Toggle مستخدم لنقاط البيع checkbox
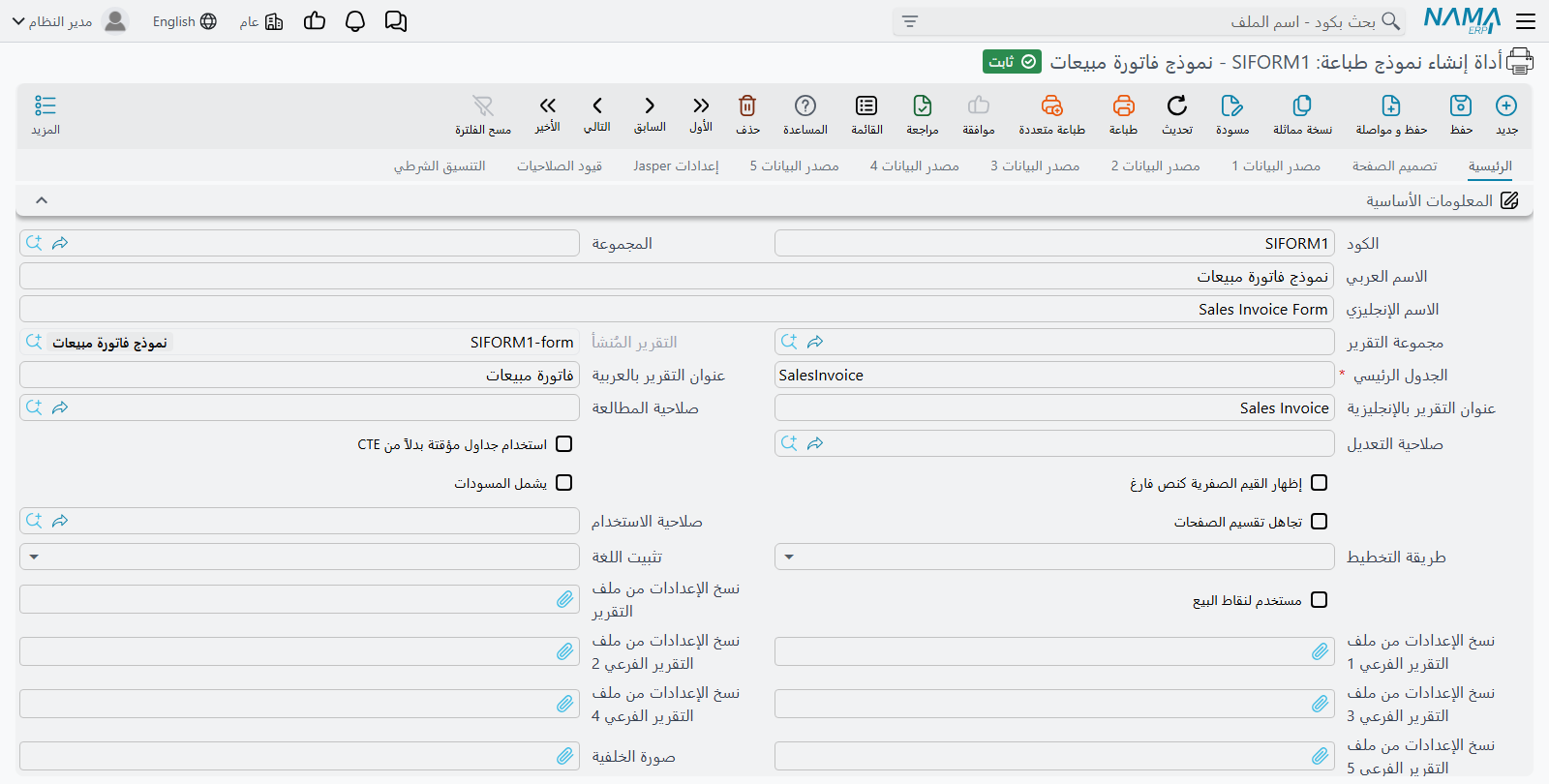The image size is (1549, 784). tap(1319, 600)
